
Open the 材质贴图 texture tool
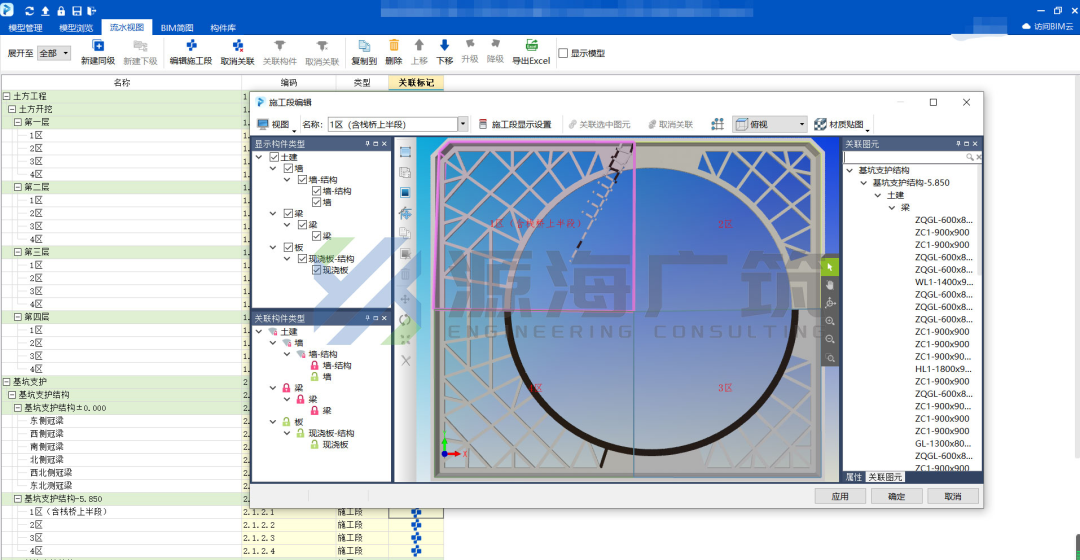840,125
